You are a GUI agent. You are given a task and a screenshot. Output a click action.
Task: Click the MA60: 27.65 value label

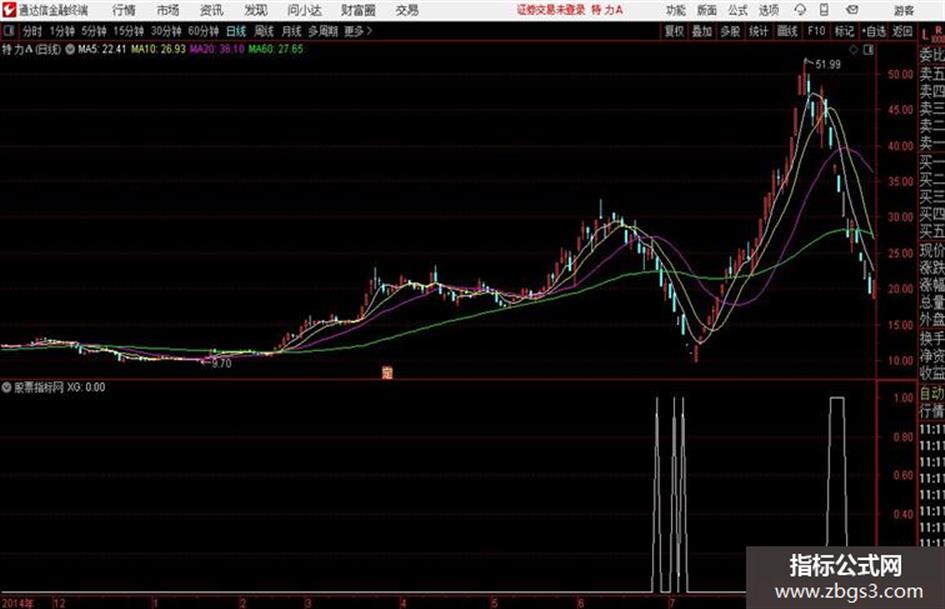pyautogui.click(x=276, y=49)
